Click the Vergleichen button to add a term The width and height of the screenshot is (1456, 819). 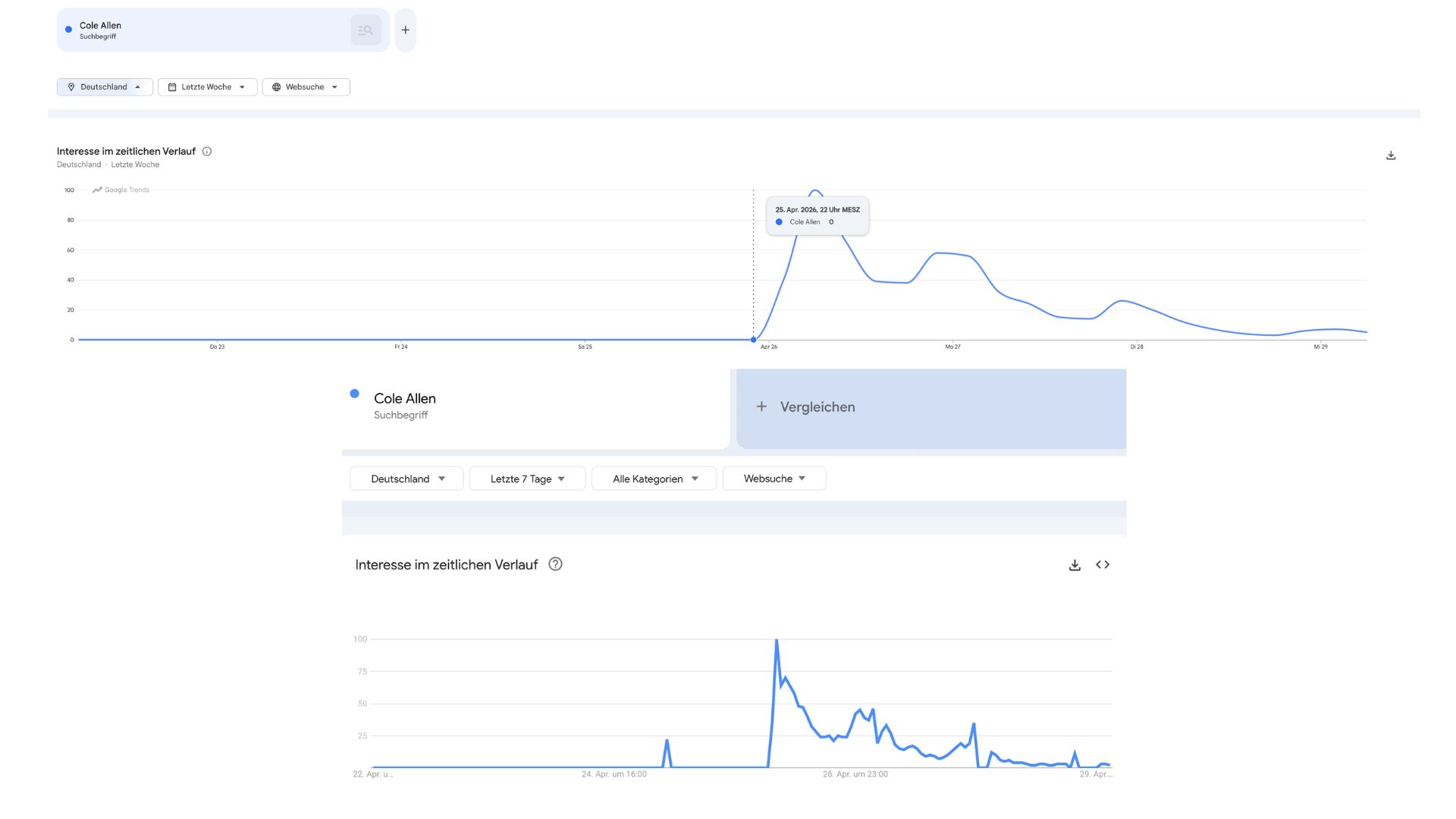click(x=805, y=407)
